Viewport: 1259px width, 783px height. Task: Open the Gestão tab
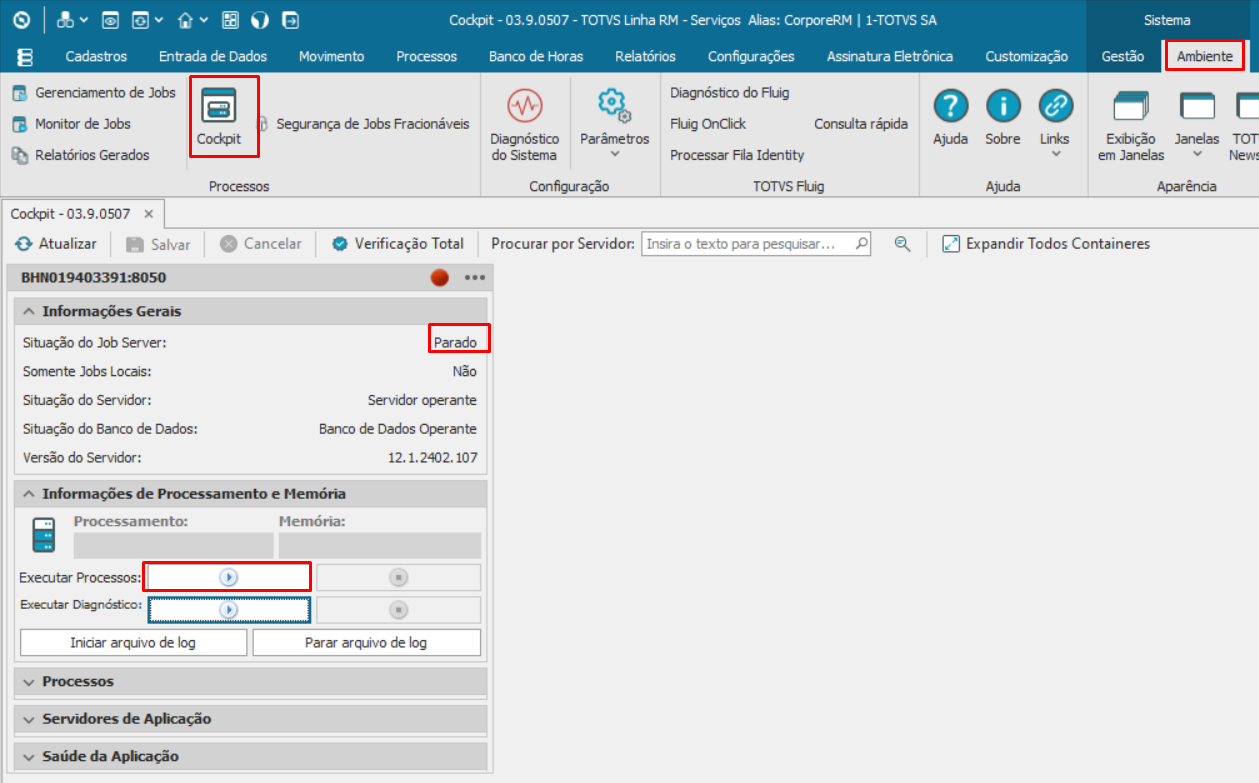point(1123,56)
